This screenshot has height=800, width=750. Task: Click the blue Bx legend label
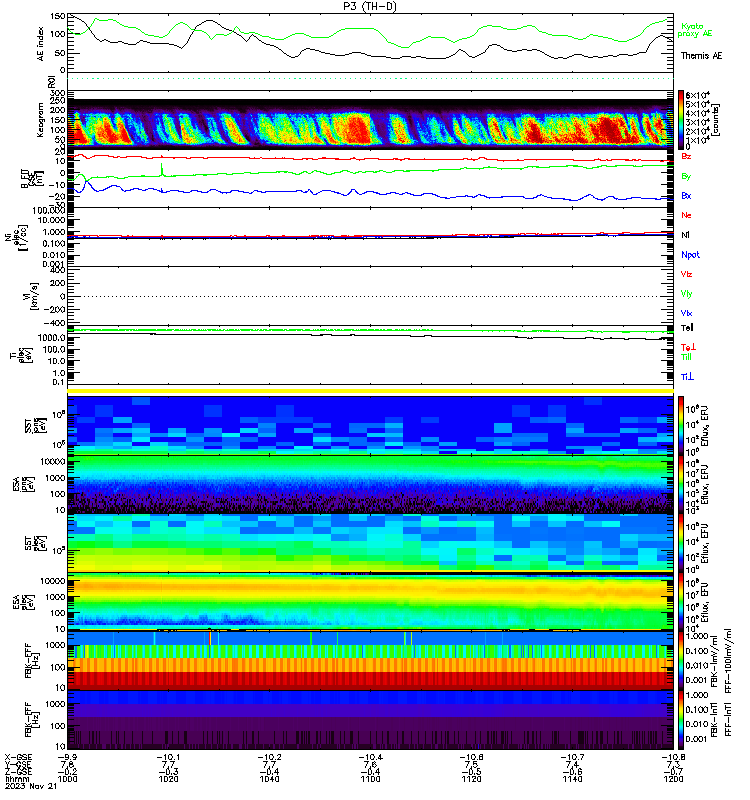[686, 197]
